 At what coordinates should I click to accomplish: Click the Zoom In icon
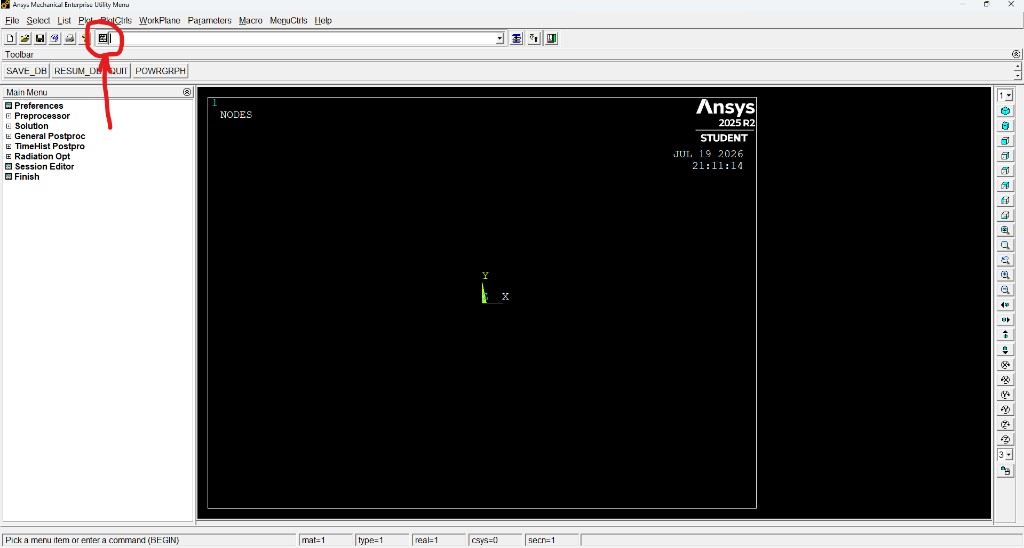click(1005, 275)
